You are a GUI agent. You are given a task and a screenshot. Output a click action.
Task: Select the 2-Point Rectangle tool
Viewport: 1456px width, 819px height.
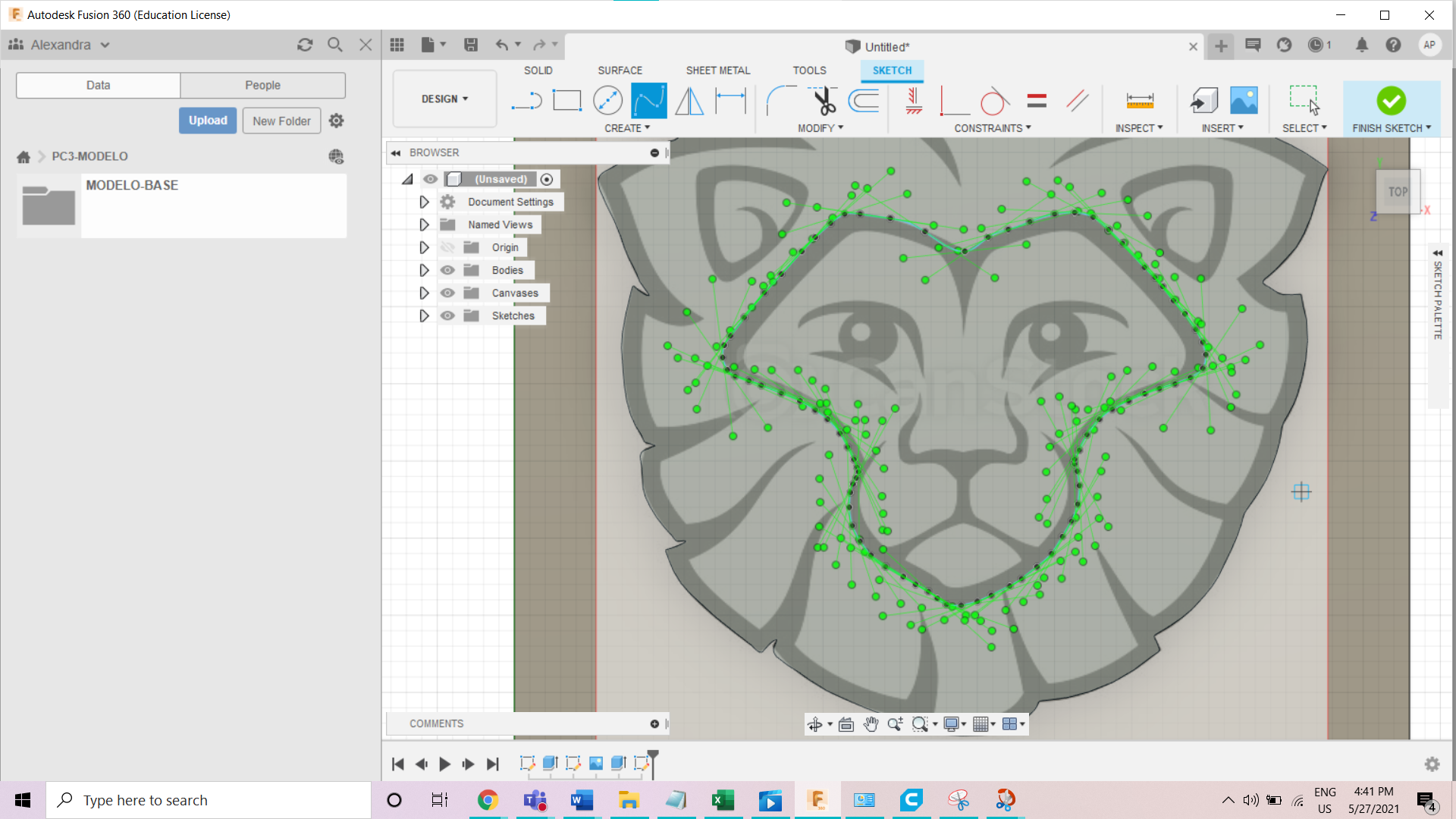[566, 101]
